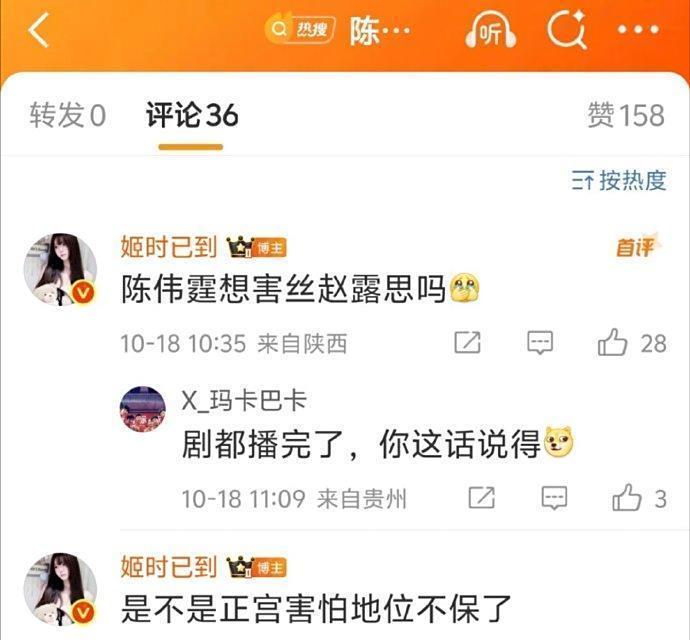
Task: Select the 评论 36 tab
Action: 191,115
